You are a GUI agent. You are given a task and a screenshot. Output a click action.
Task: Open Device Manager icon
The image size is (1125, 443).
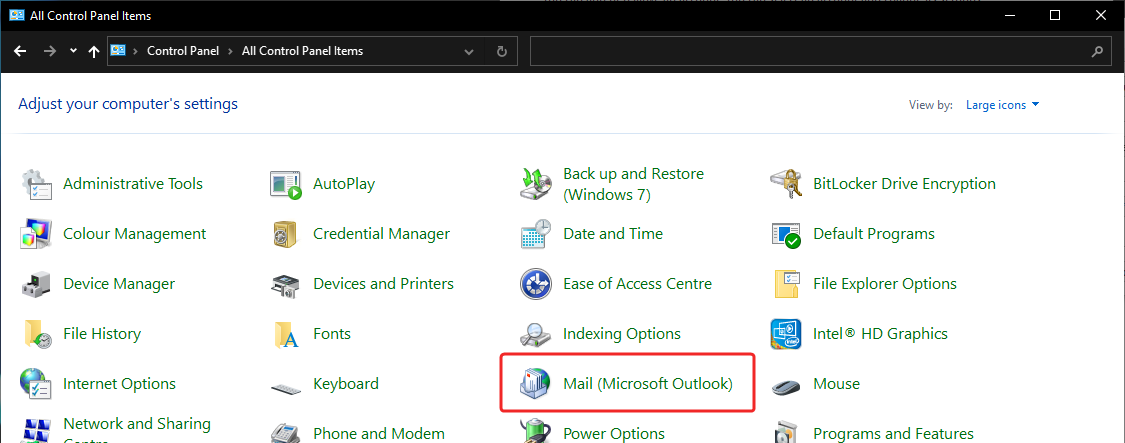(37, 284)
